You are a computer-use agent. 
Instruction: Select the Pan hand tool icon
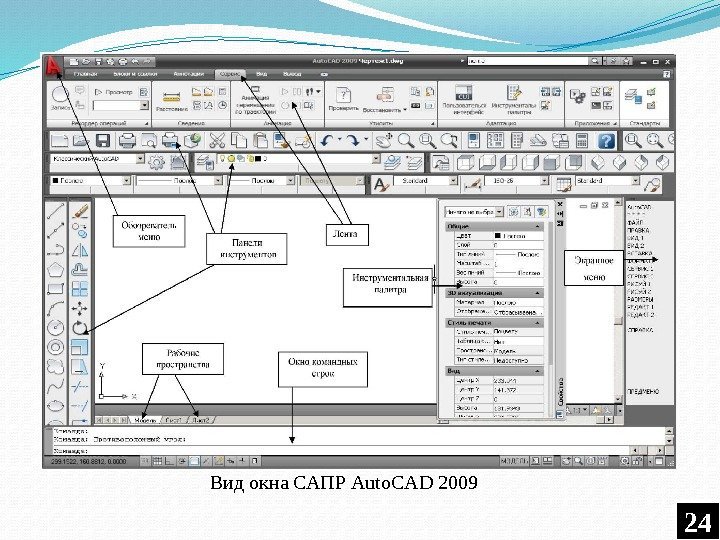tap(384, 141)
